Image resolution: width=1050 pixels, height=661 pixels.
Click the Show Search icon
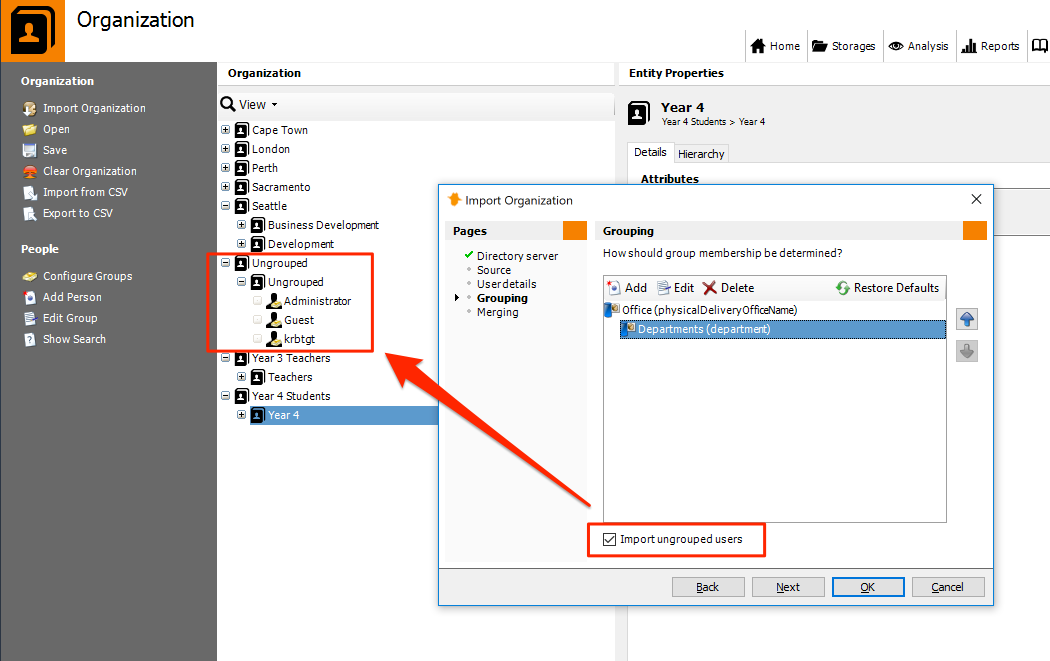29,340
